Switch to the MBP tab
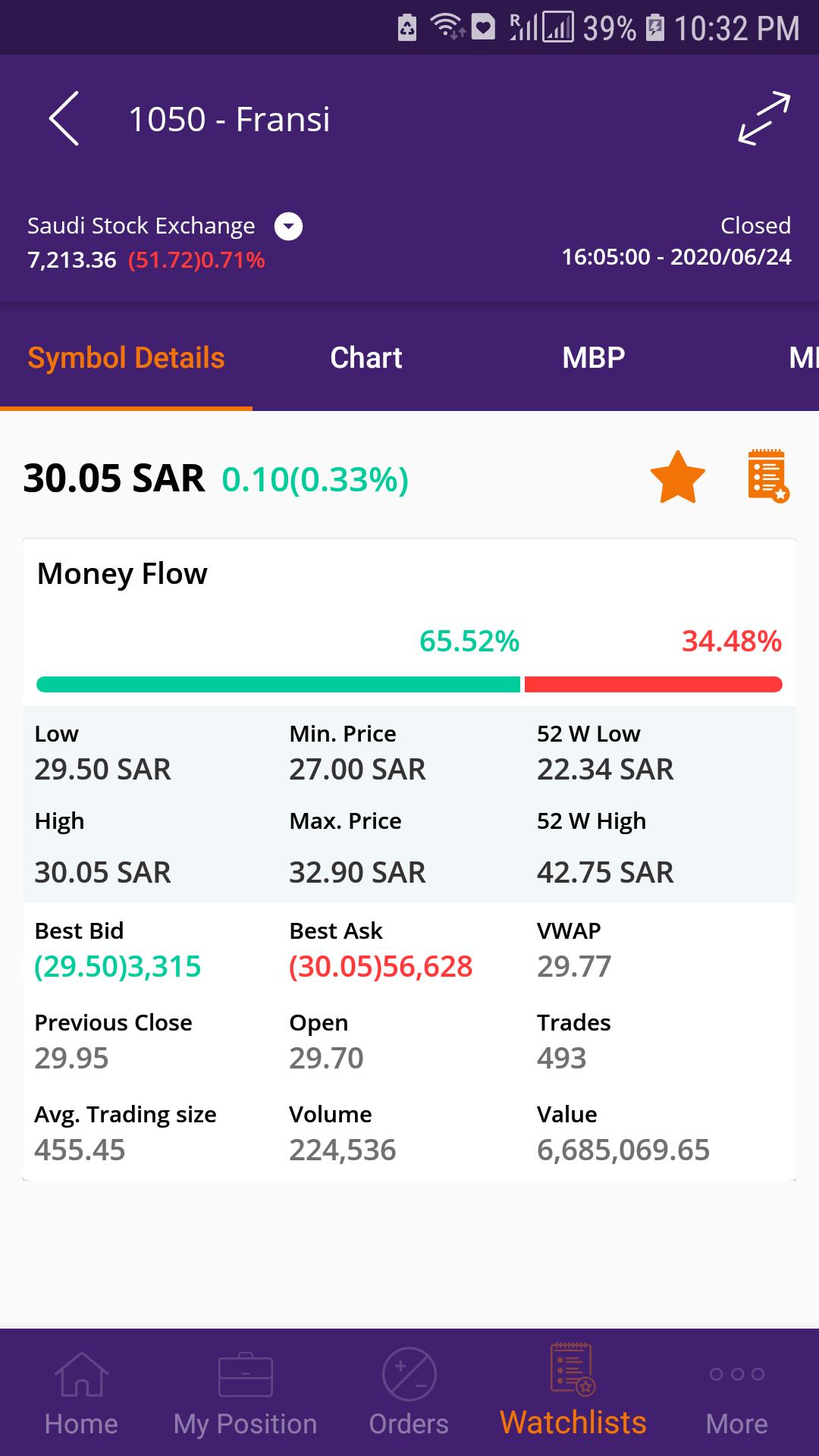Viewport: 819px width, 1456px height. point(594,357)
